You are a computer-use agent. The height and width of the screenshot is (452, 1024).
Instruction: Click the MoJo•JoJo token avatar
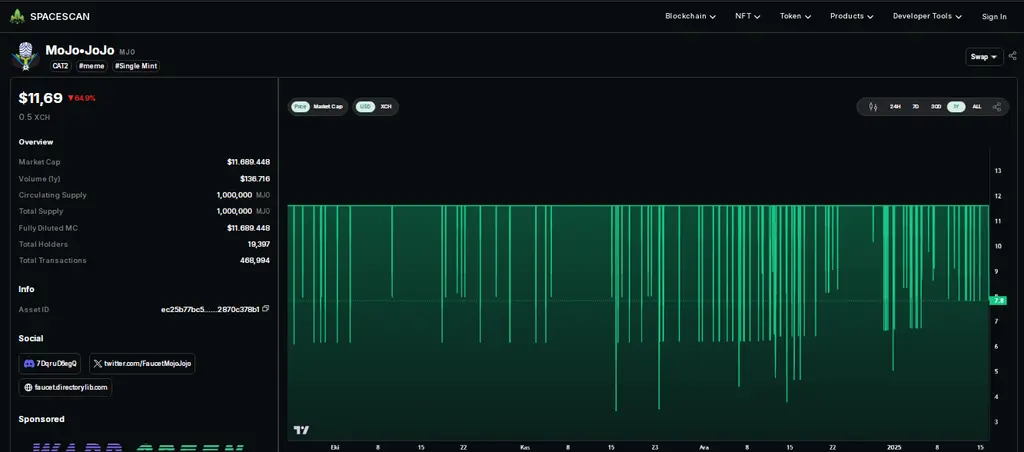click(25, 56)
